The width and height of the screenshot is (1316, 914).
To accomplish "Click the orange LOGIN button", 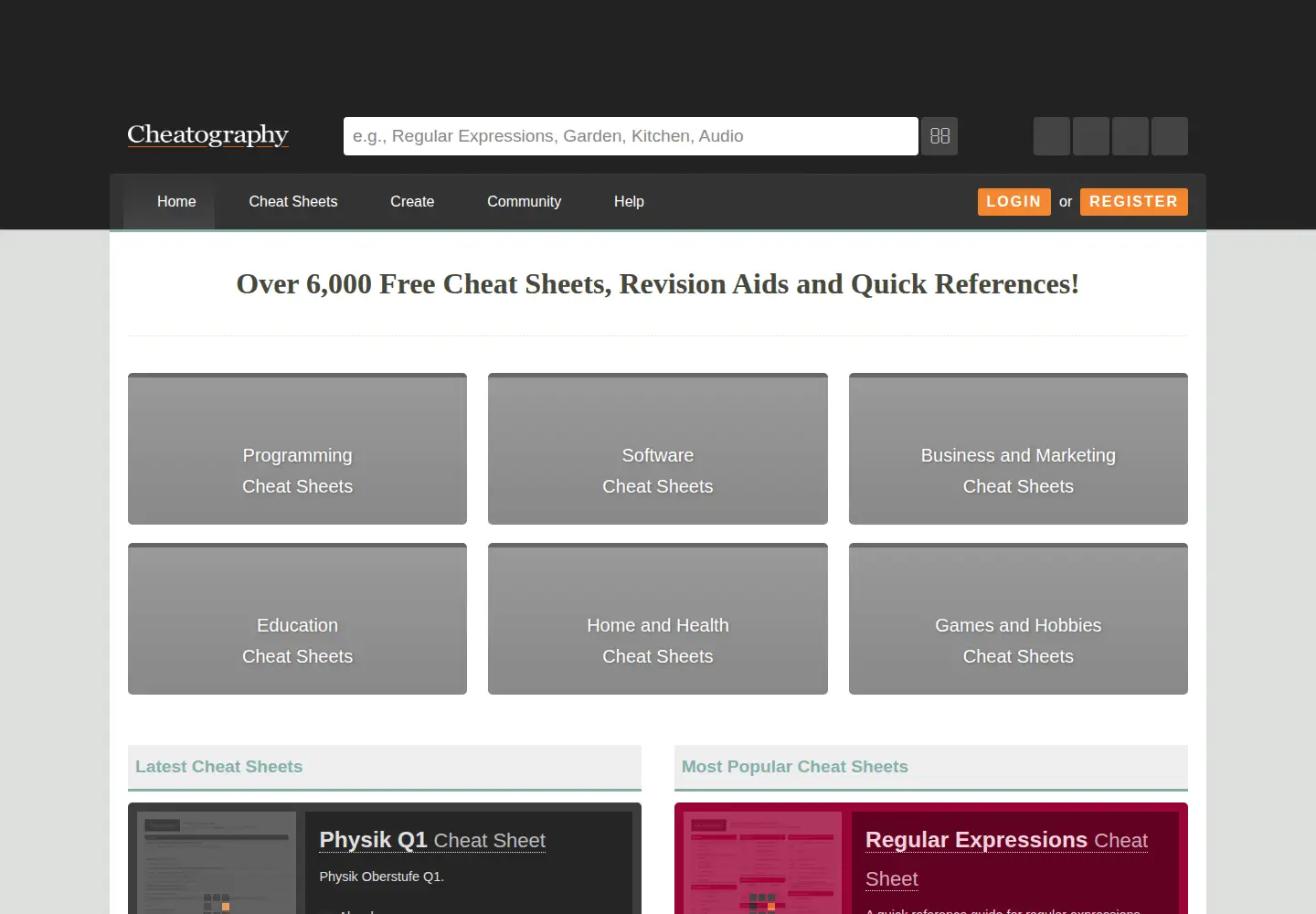I will [x=1014, y=202].
